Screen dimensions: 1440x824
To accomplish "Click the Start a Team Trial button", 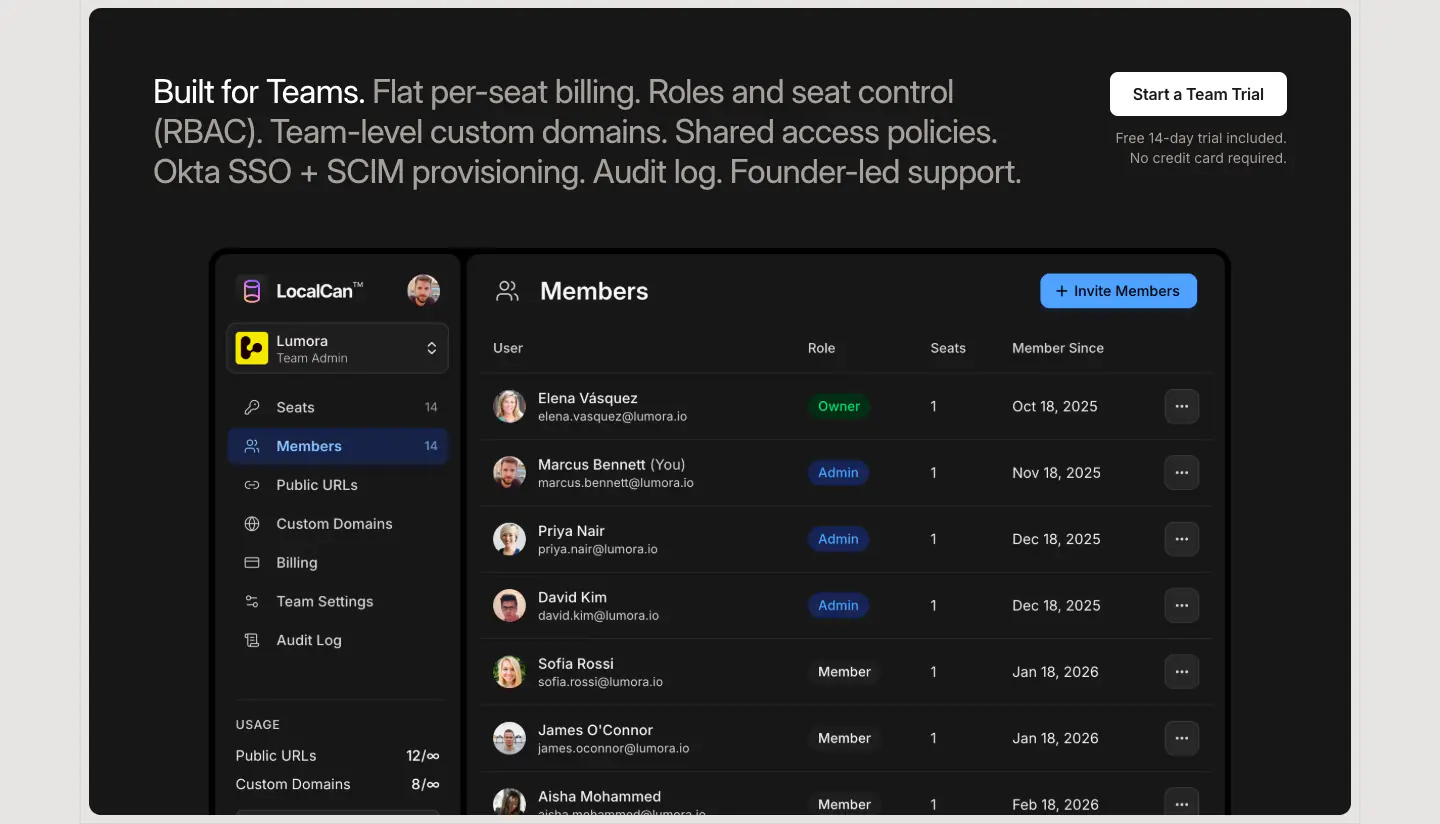I will tap(1198, 94).
